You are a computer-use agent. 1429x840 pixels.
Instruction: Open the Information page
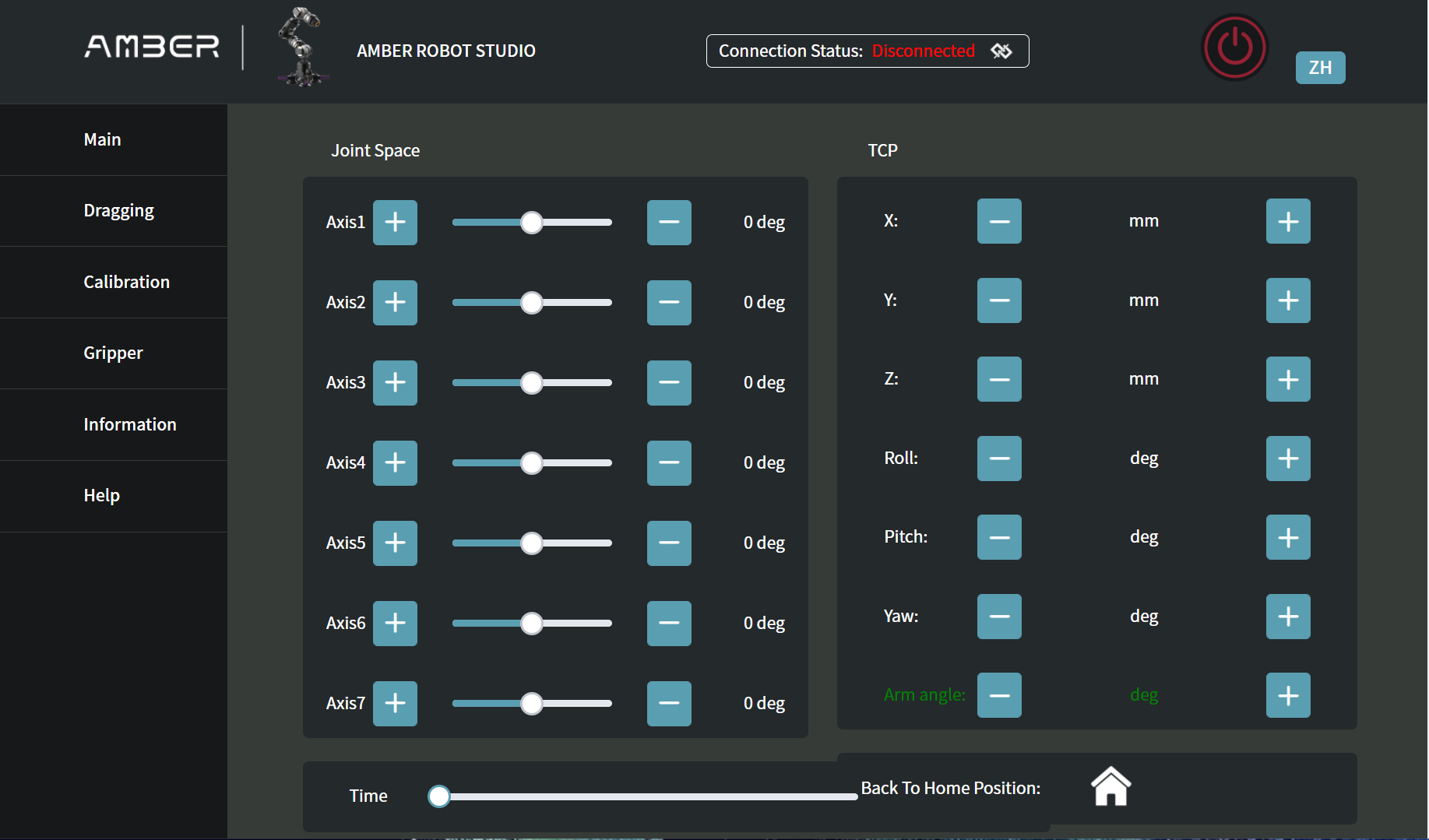coord(114,425)
